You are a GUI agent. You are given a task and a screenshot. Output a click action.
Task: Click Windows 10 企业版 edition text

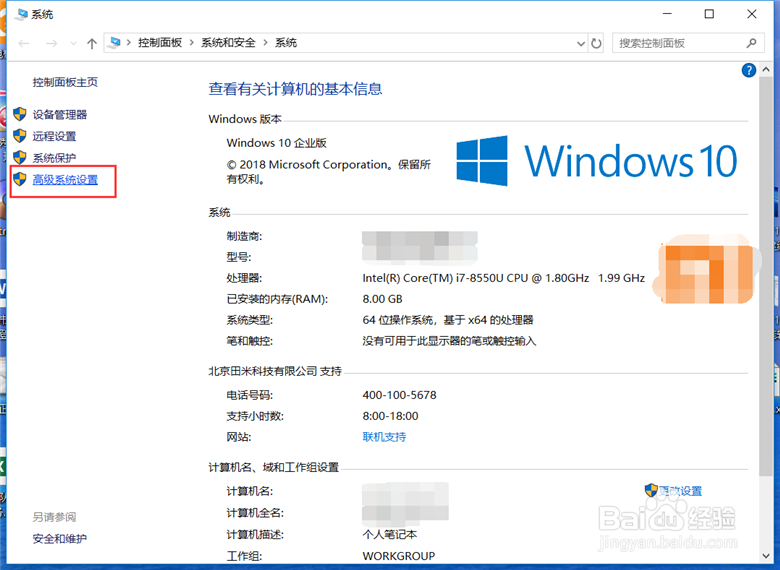(x=277, y=143)
